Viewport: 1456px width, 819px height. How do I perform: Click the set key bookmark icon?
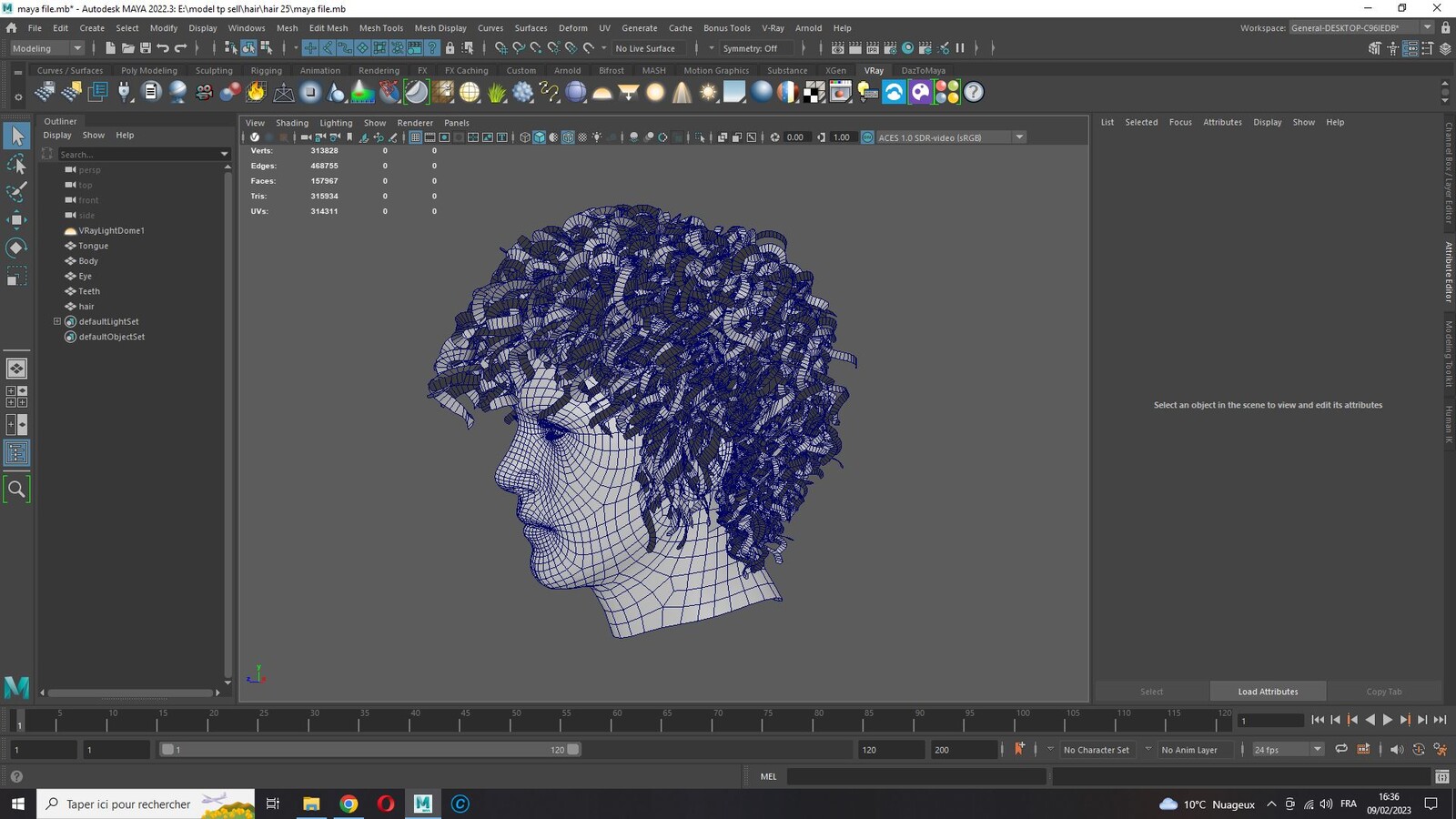pyautogui.click(x=1019, y=749)
